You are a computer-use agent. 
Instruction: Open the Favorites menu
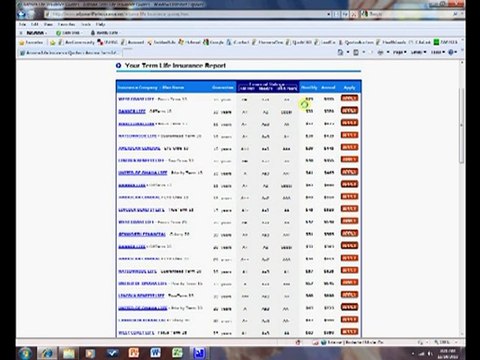pos(66,24)
